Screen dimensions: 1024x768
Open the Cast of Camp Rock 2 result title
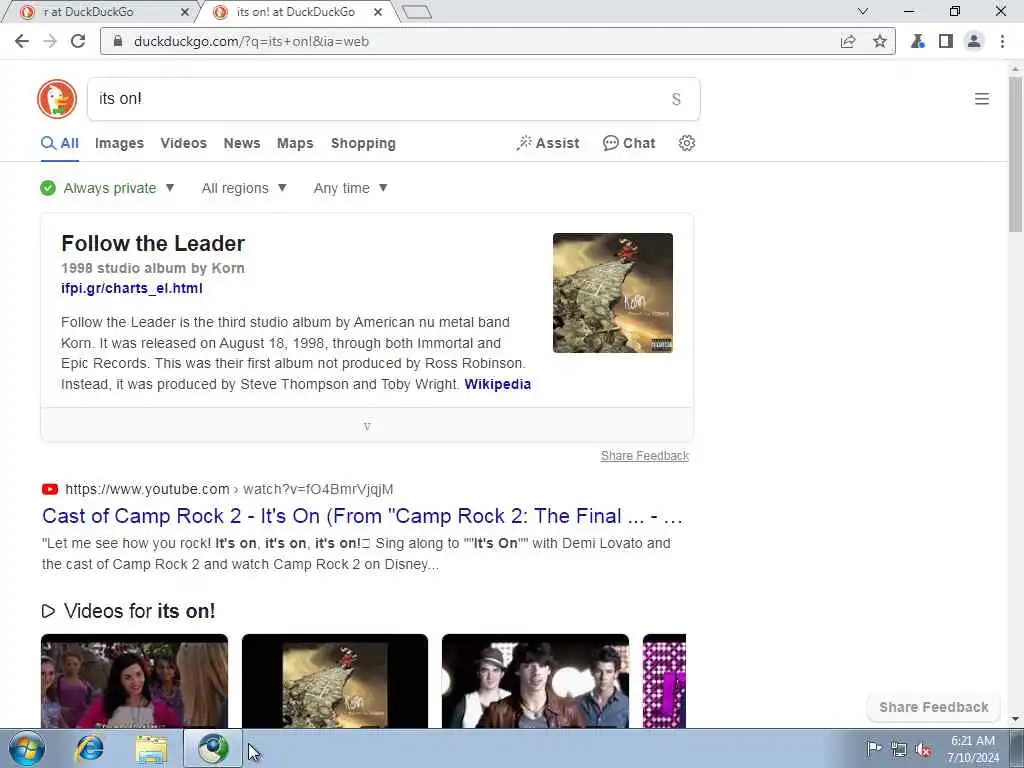362,516
